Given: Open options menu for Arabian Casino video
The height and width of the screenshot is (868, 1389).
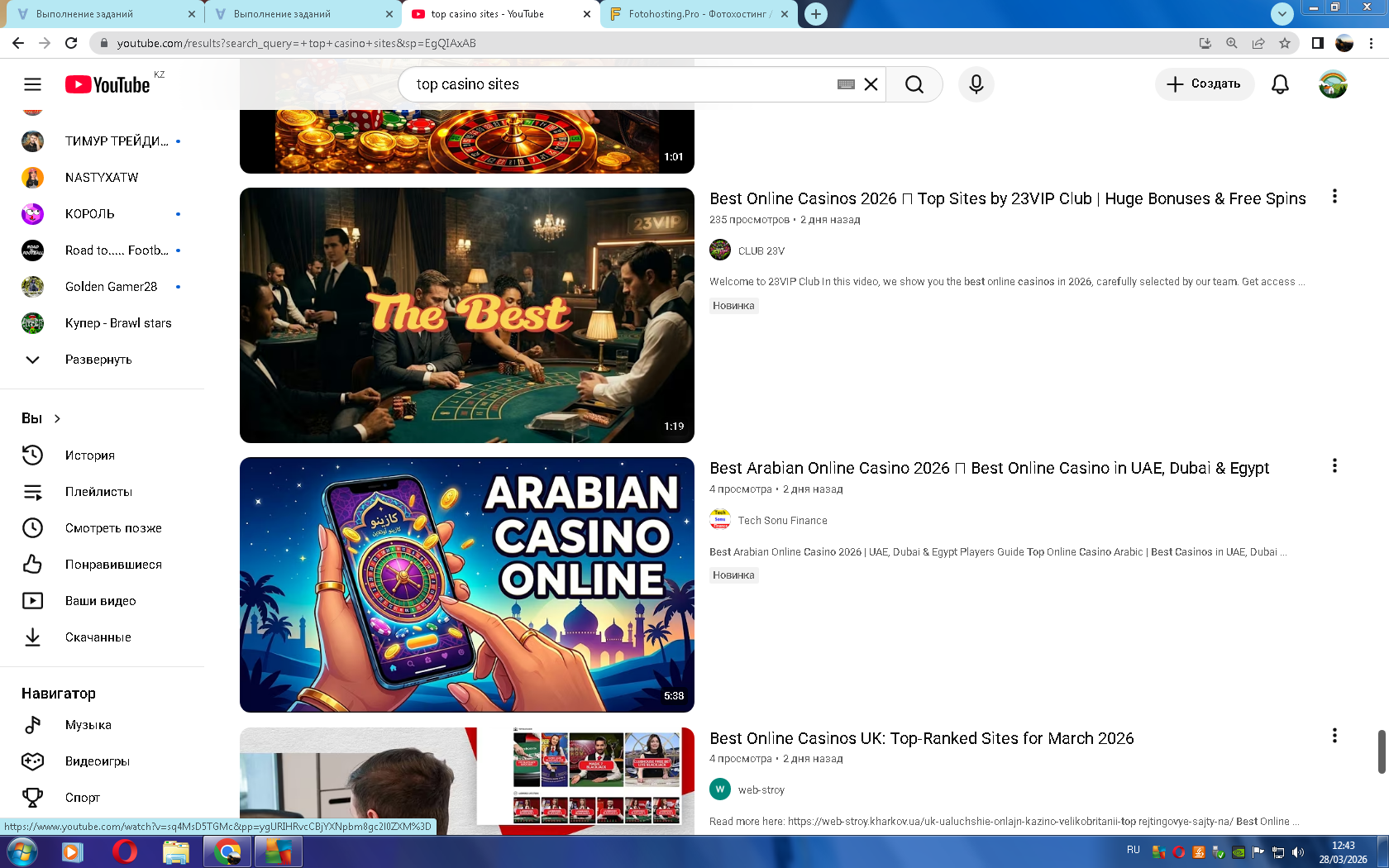Looking at the screenshot, I should [1334, 466].
